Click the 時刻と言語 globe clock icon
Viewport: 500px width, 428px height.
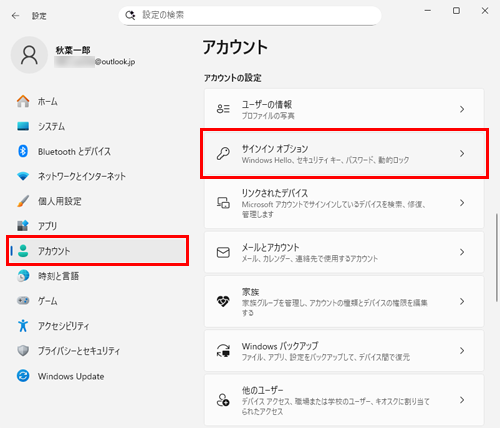pyautogui.click(x=23, y=276)
